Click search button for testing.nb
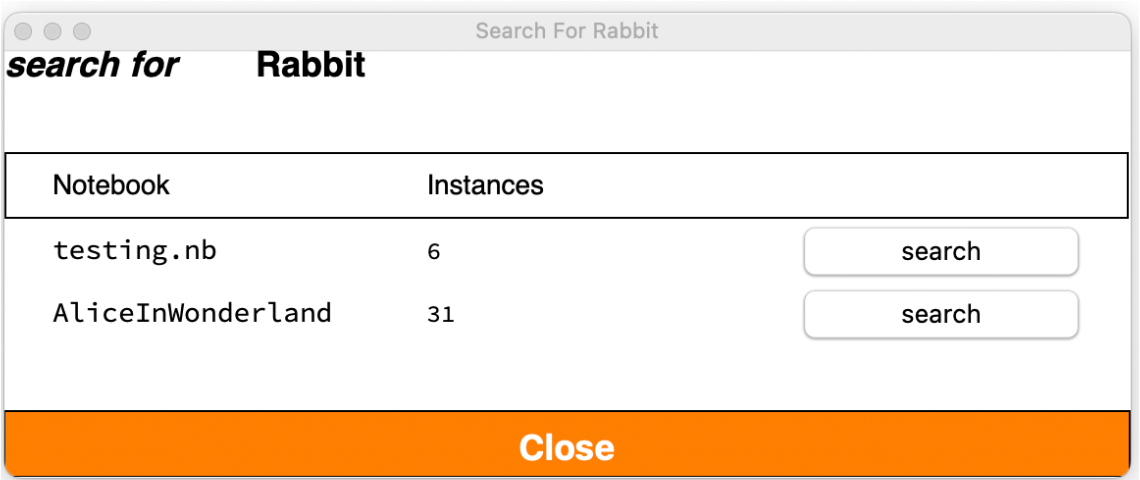This screenshot has width=1140, height=480. coord(940,251)
